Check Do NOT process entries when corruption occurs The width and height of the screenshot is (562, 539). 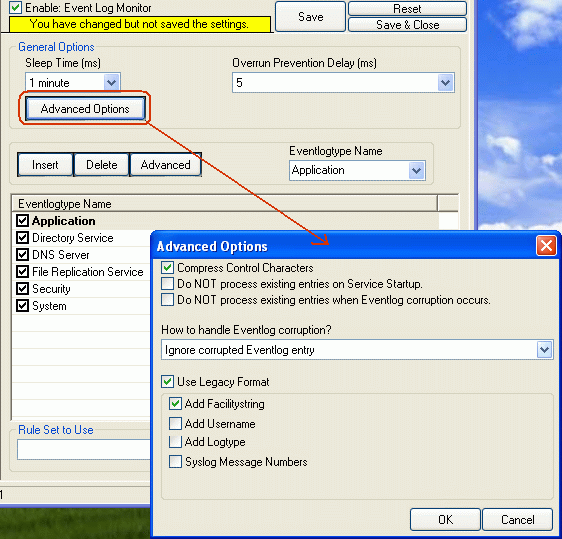pos(167,299)
